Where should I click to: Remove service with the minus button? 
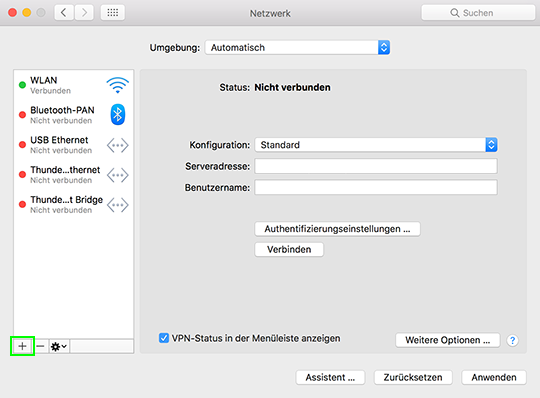41,346
